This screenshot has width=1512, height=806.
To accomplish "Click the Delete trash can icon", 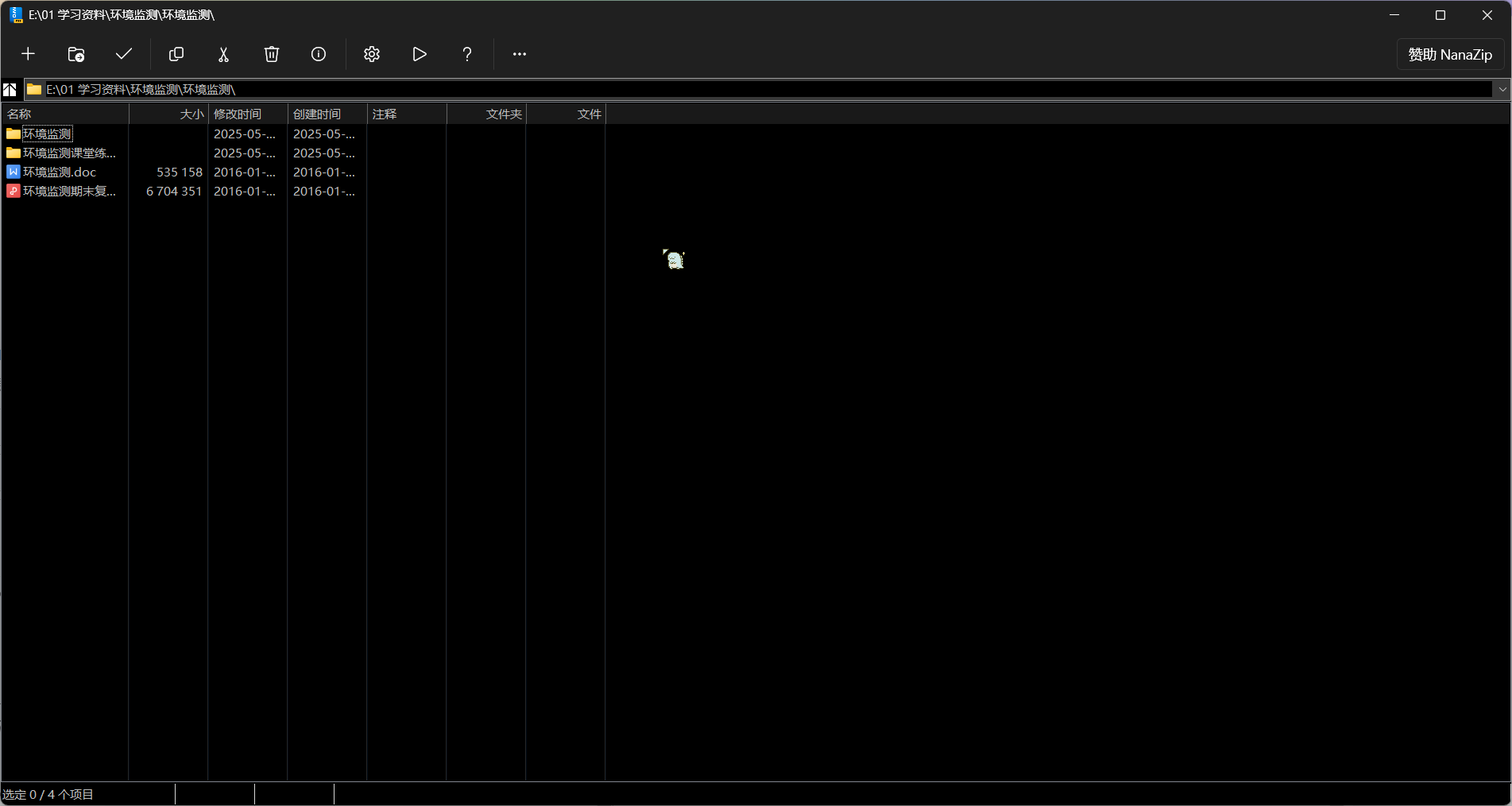I will (x=272, y=54).
